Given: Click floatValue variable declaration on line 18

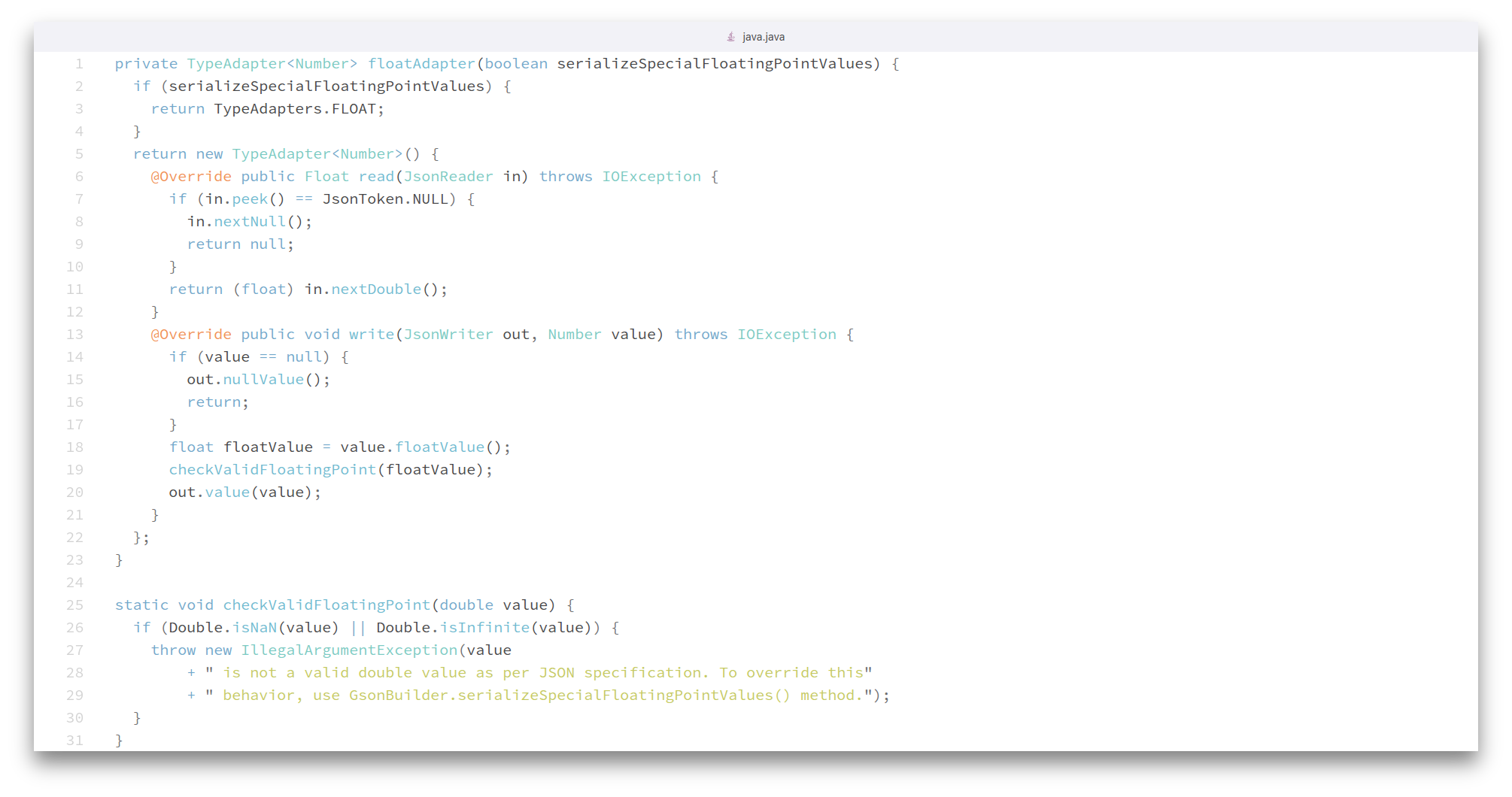Looking at the screenshot, I should tap(268, 447).
